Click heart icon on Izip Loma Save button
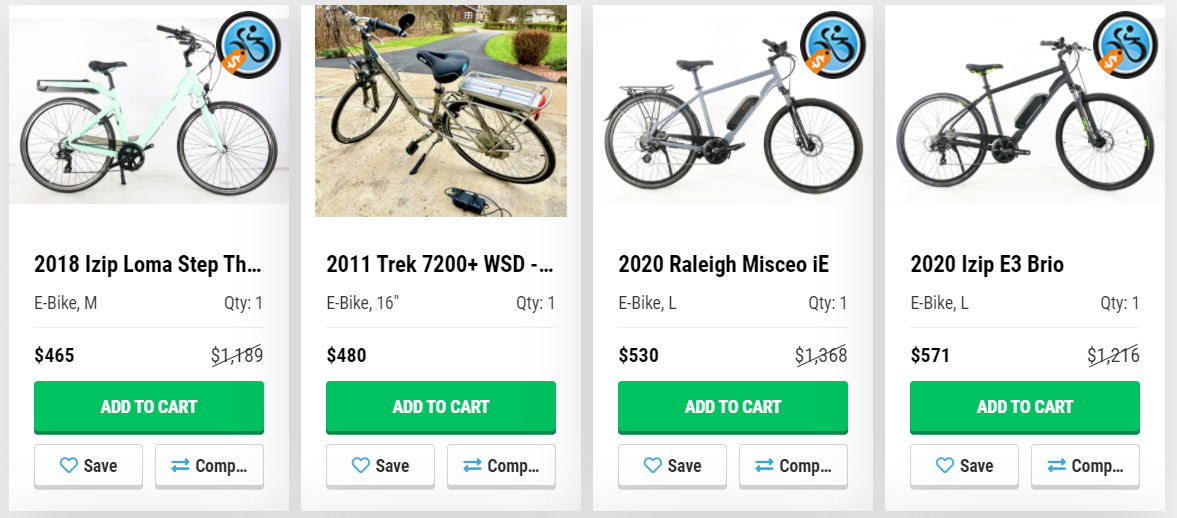The width and height of the screenshot is (1177, 518). [69, 466]
